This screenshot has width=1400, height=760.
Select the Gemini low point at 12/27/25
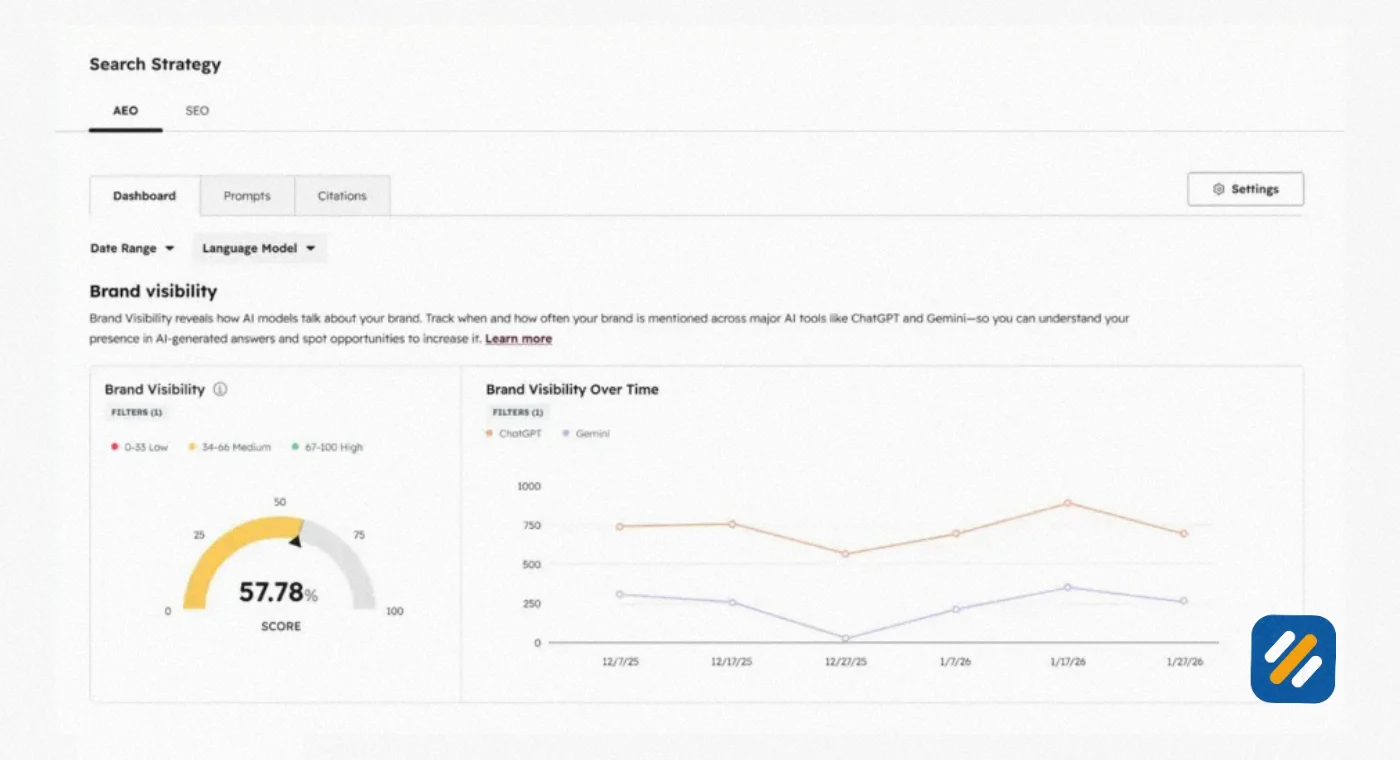845,638
